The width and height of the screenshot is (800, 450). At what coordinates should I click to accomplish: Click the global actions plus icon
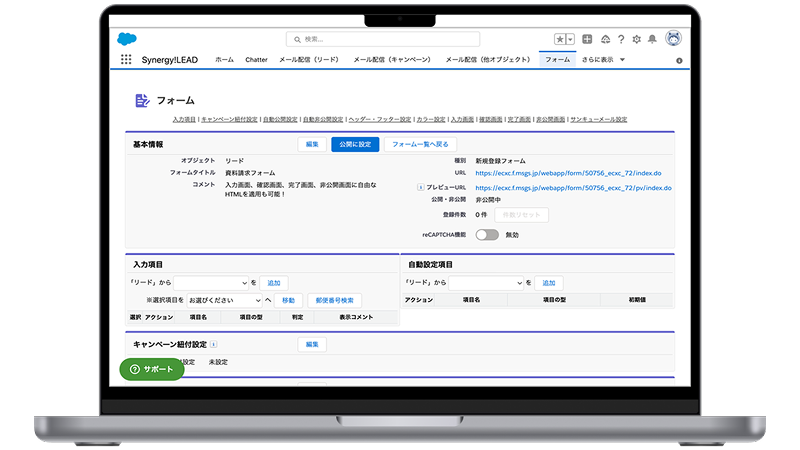click(587, 39)
